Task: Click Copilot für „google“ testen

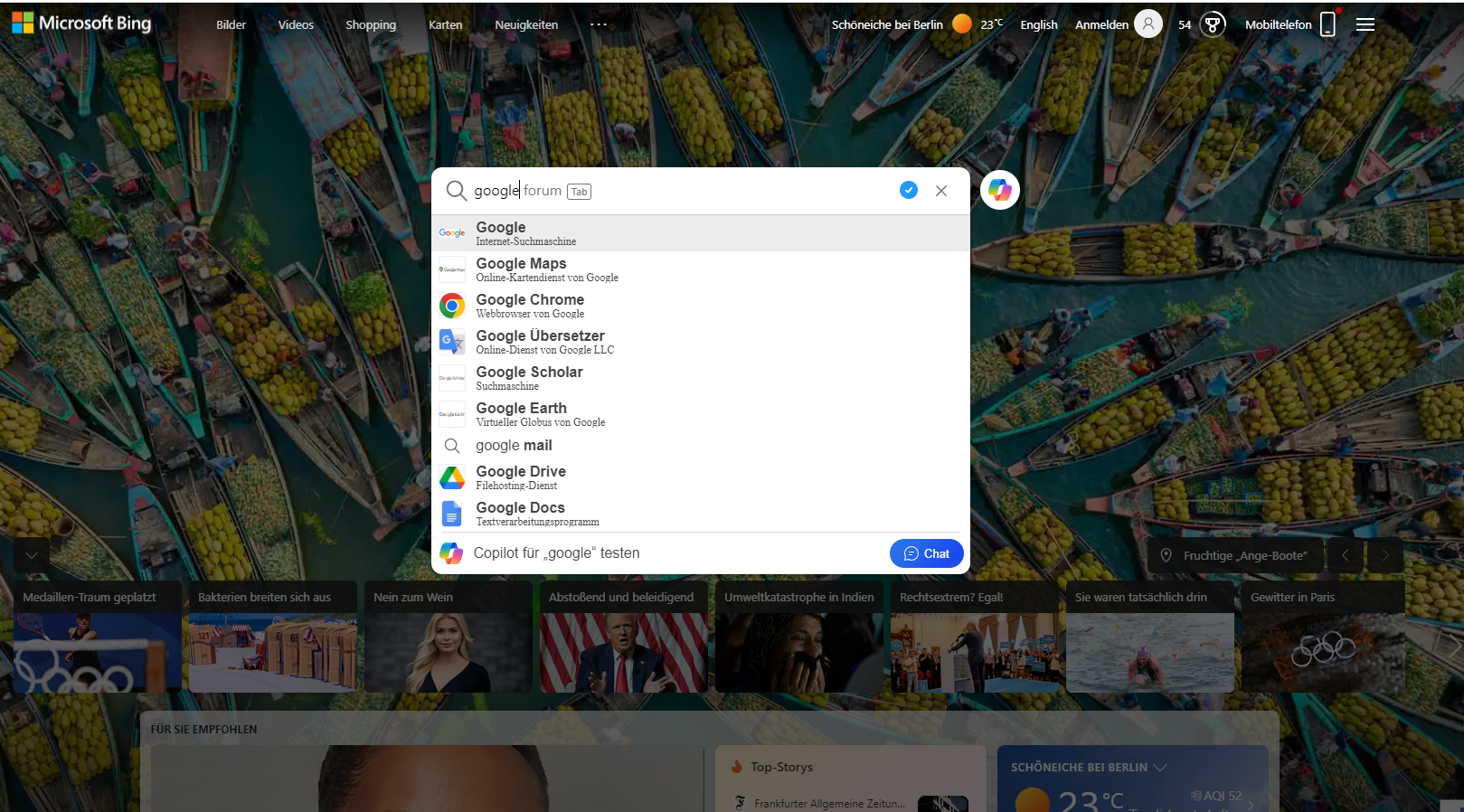Action: [557, 553]
